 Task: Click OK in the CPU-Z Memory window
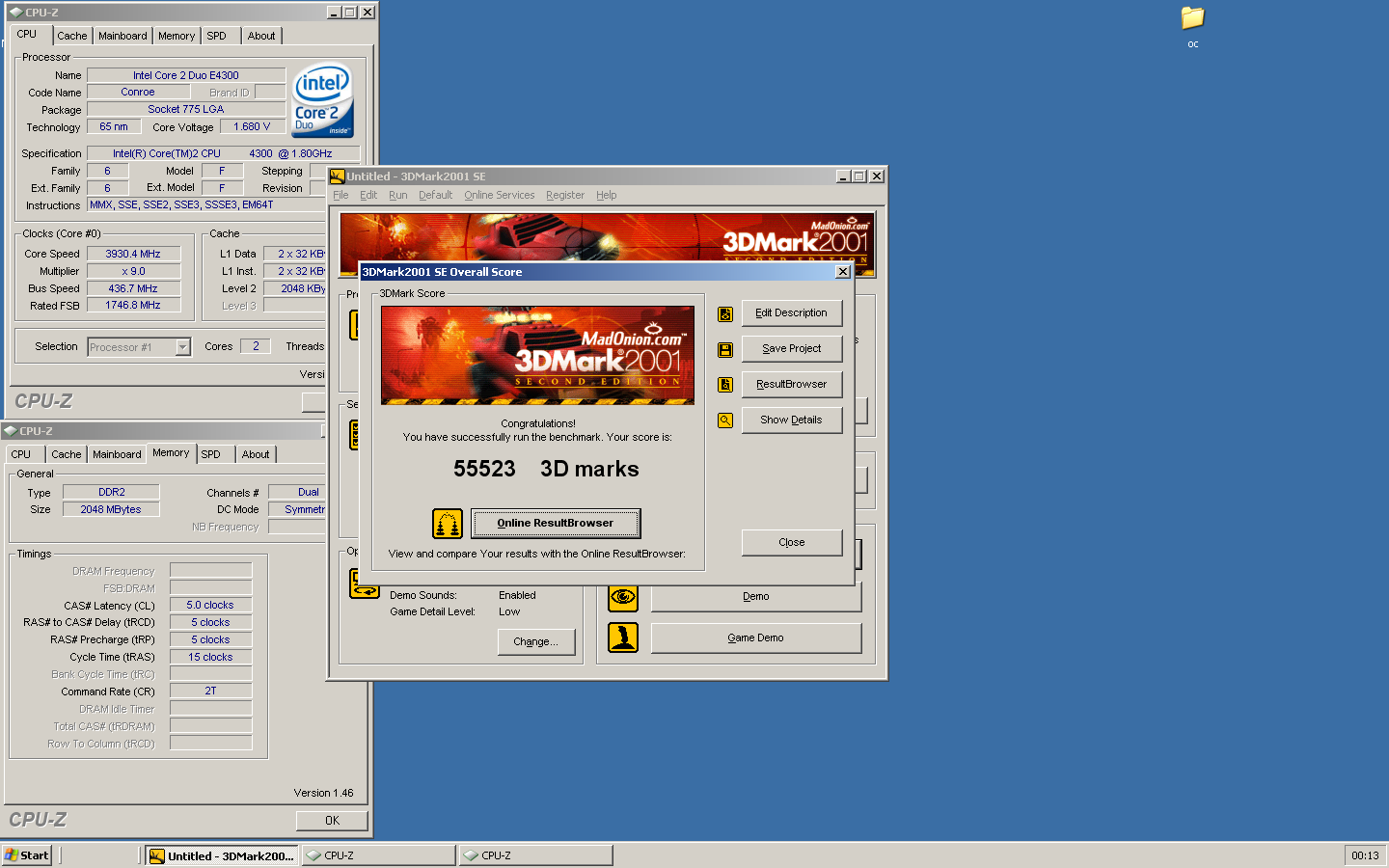click(x=332, y=821)
